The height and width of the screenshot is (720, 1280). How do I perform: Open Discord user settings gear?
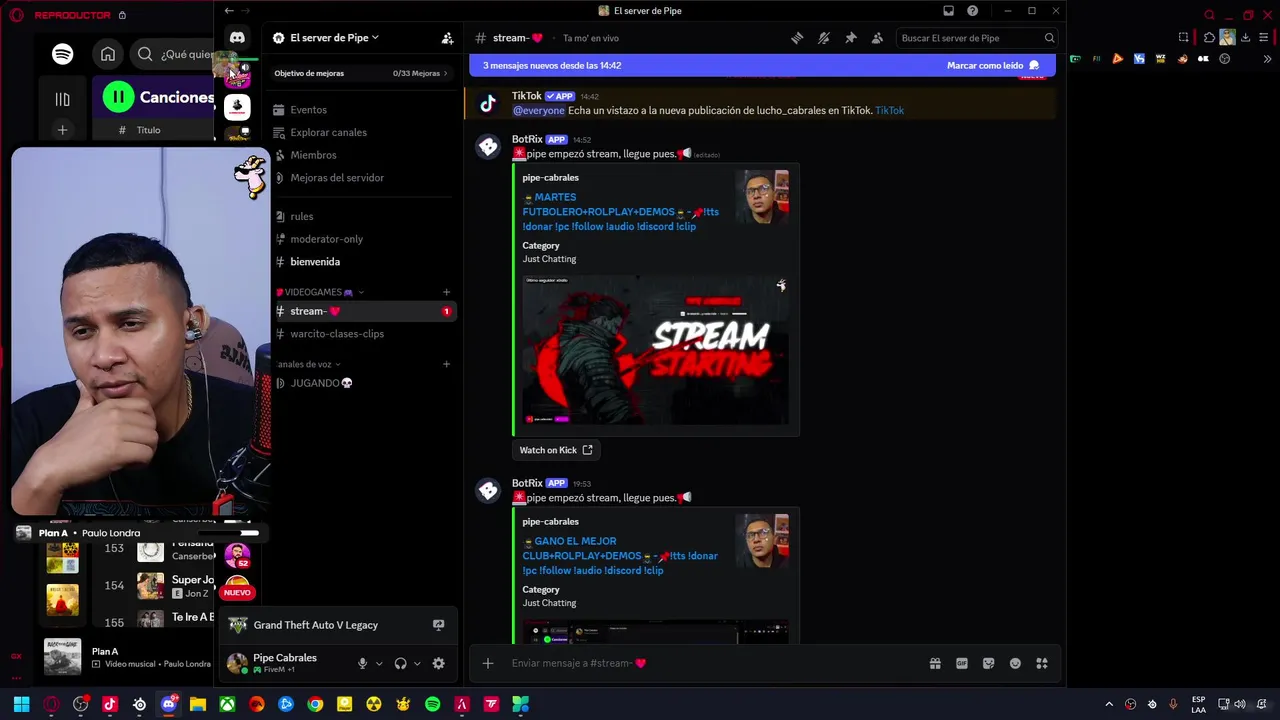click(x=438, y=663)
